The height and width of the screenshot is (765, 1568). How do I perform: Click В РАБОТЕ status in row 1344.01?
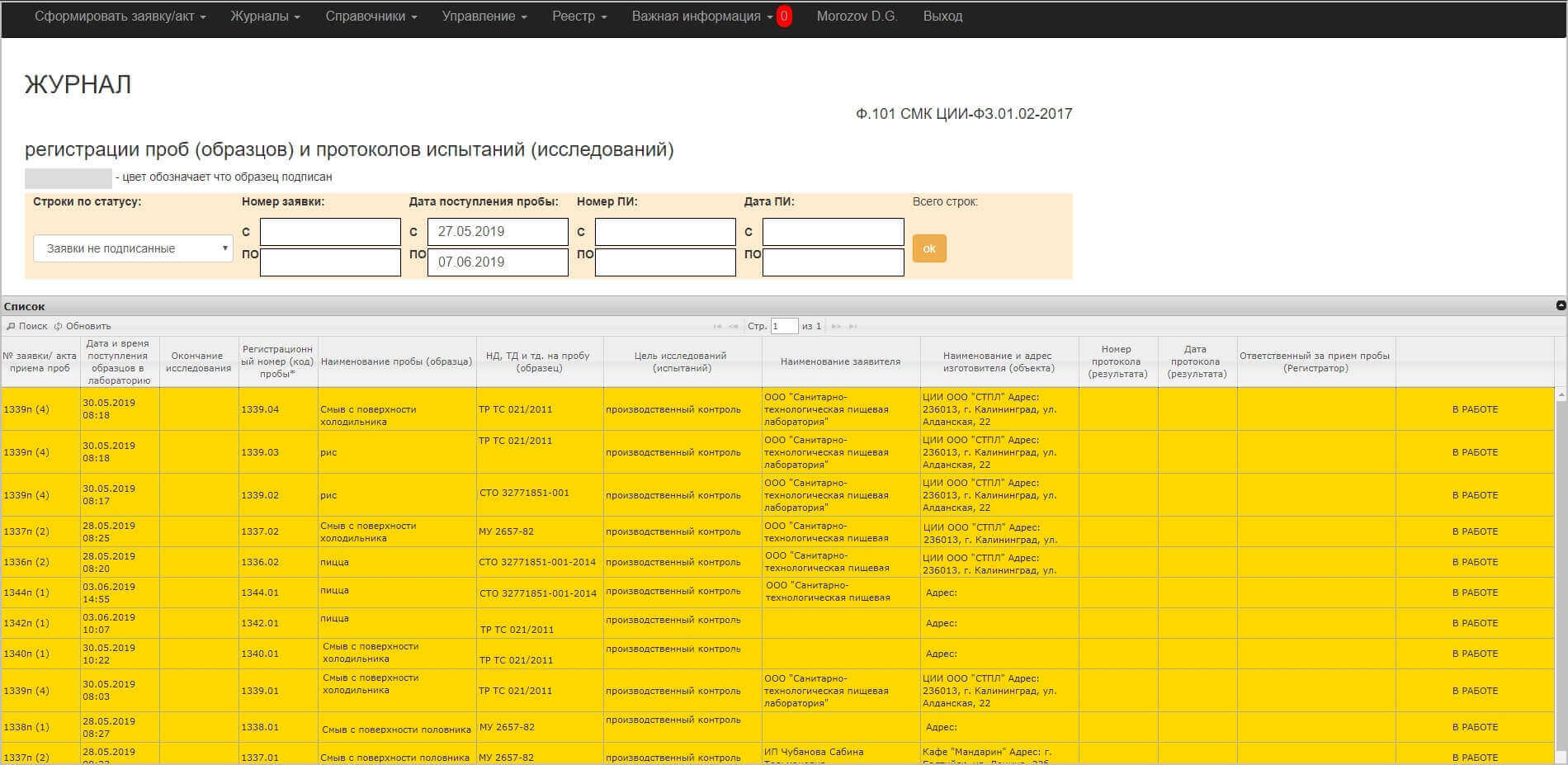pos(1475,593)
